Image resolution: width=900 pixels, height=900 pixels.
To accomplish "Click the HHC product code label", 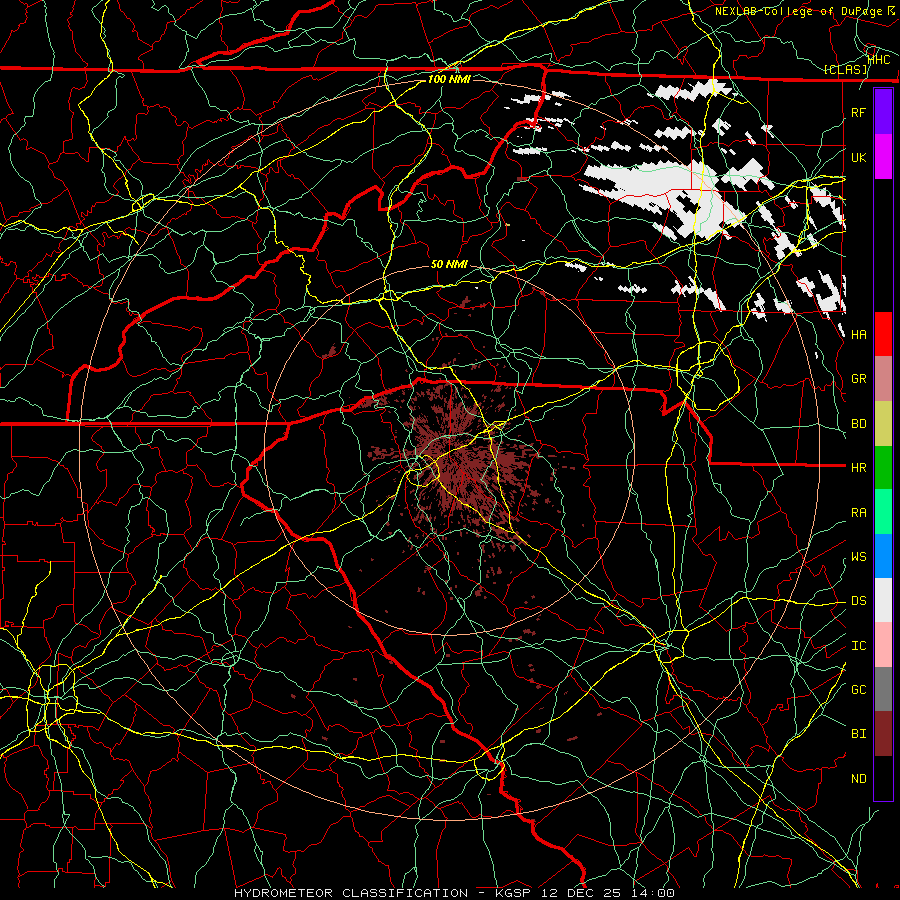I will pos(879,59).
